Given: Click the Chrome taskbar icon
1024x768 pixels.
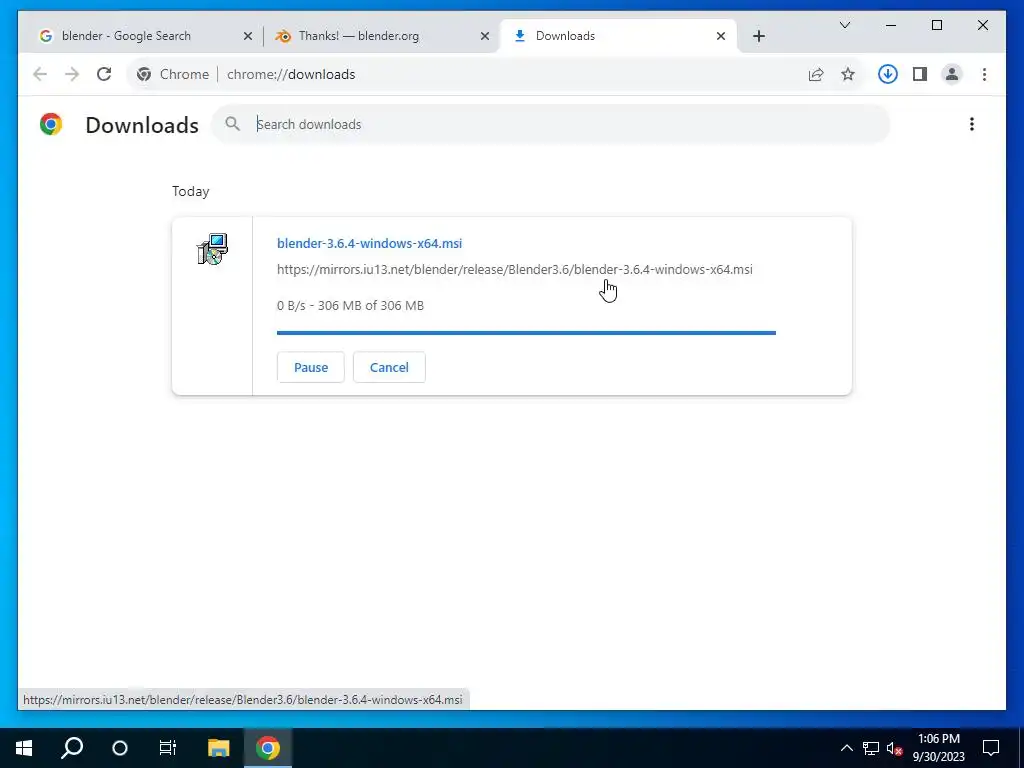Looking at the screenshot, I should coord(268,748).
